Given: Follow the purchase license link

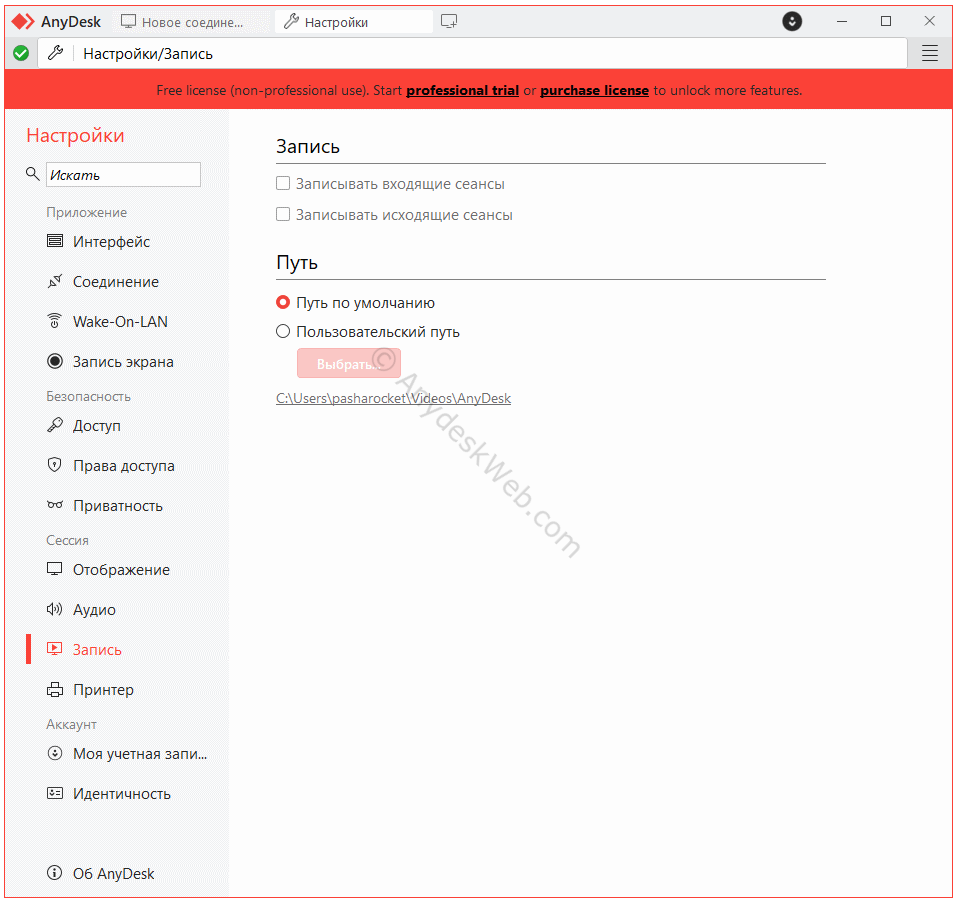Looking at the screenshot, I should tap(594, 90).
